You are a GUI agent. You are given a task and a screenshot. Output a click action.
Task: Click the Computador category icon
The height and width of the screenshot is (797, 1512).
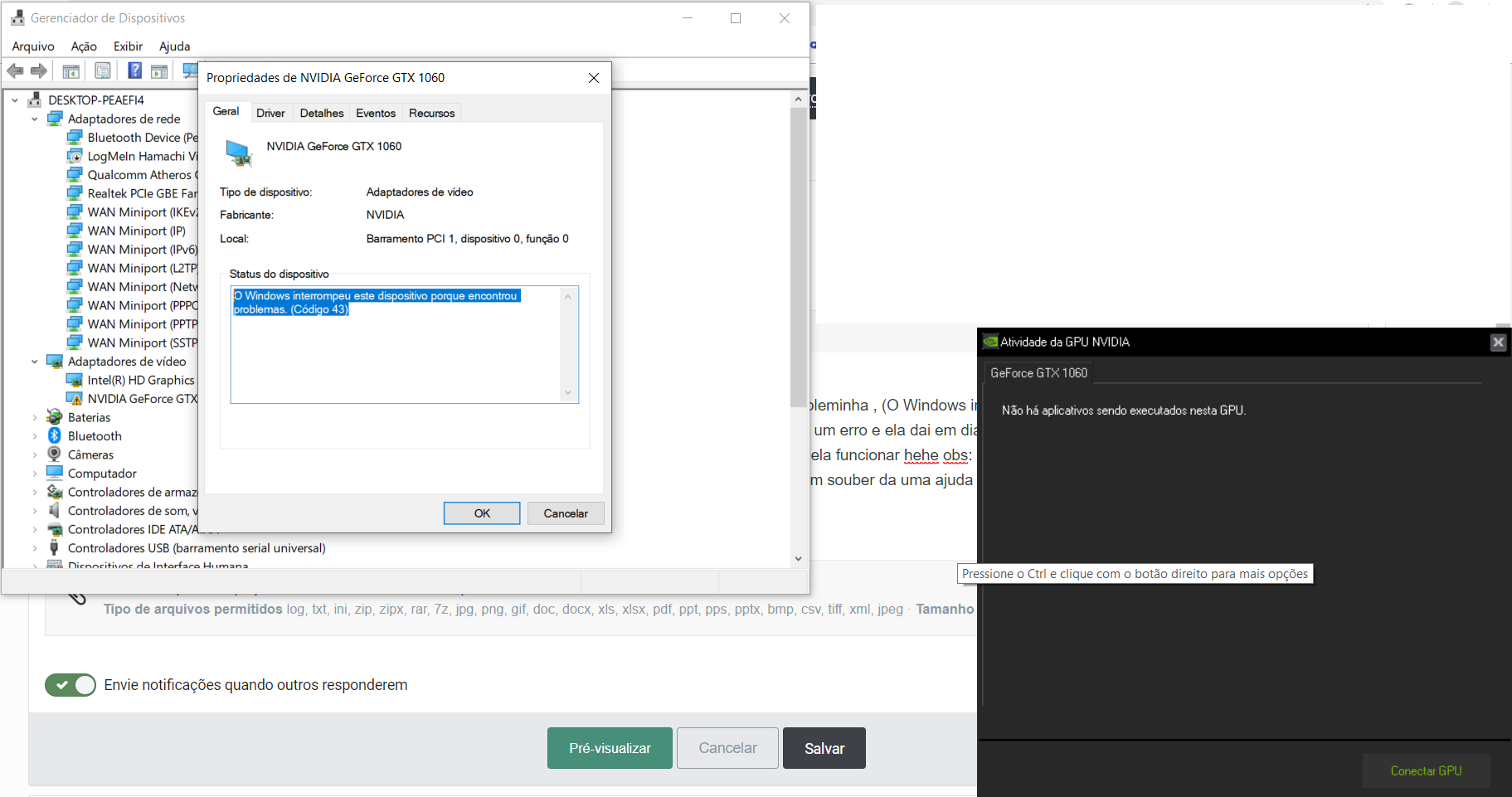(55, 474)
